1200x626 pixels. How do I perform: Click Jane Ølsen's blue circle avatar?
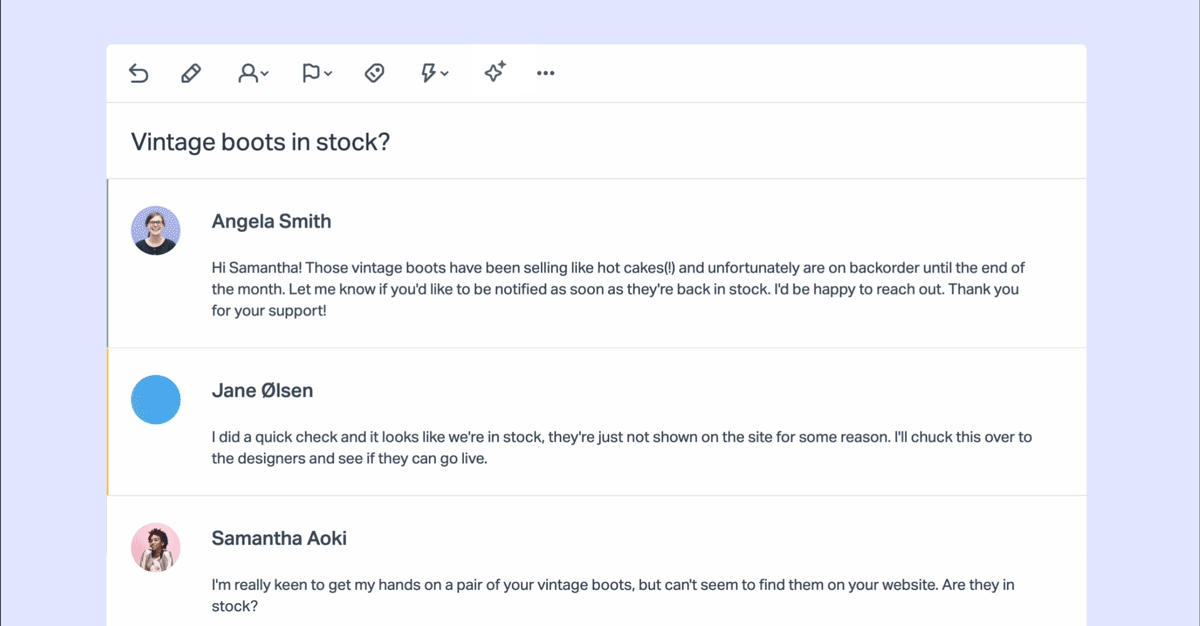pyautogui.click(x=156, y=399)
